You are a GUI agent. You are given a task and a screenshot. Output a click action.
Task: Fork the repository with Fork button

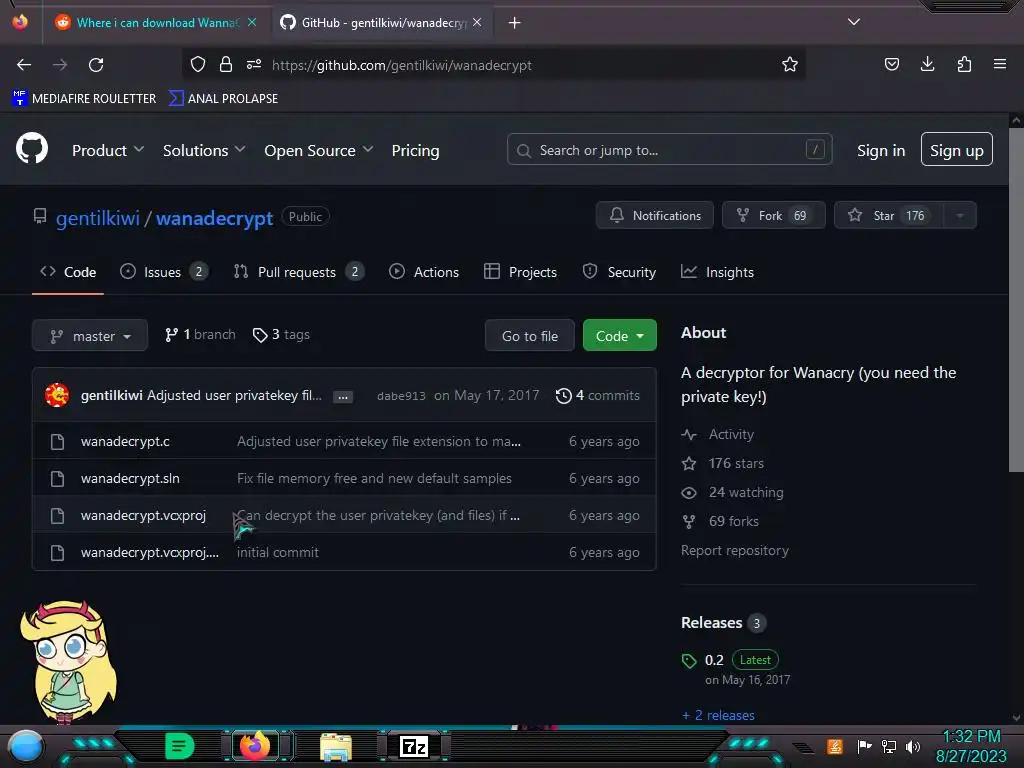pos(773,216)
